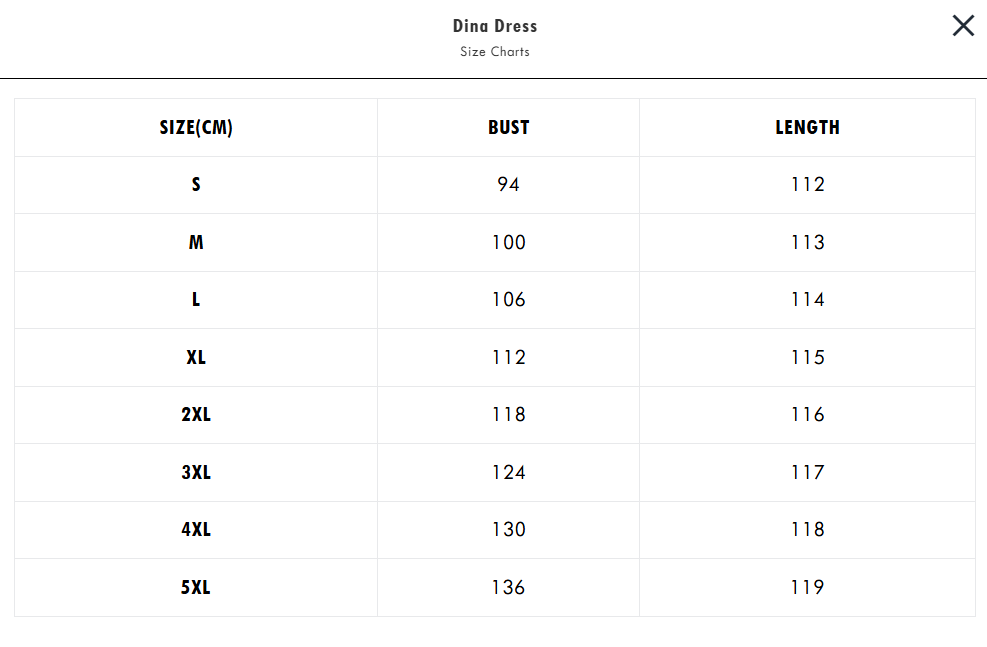
Task: Click the M size row label
Action: tap(196, 242)
